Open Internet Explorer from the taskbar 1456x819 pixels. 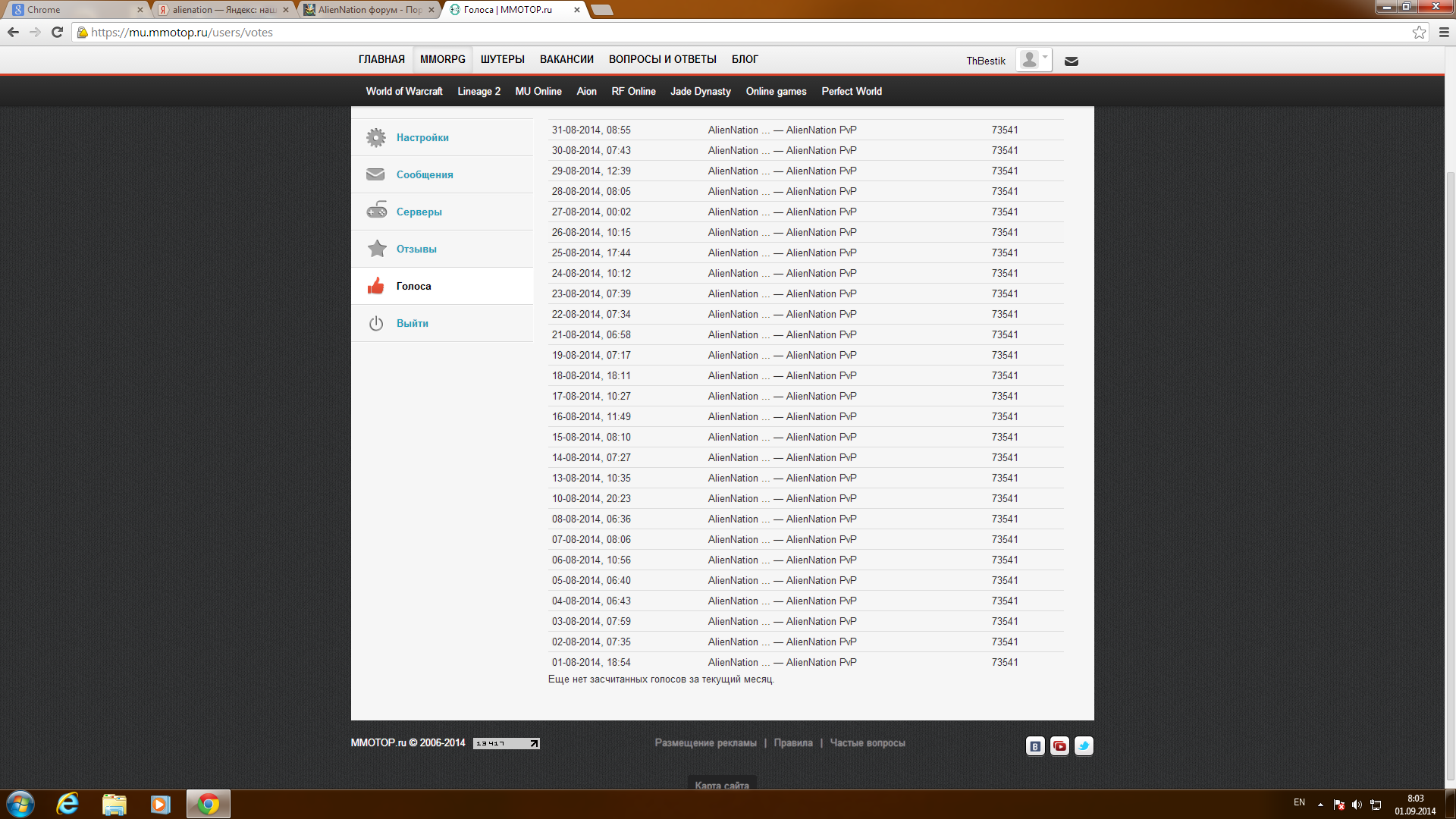click(x=67, y=804)
